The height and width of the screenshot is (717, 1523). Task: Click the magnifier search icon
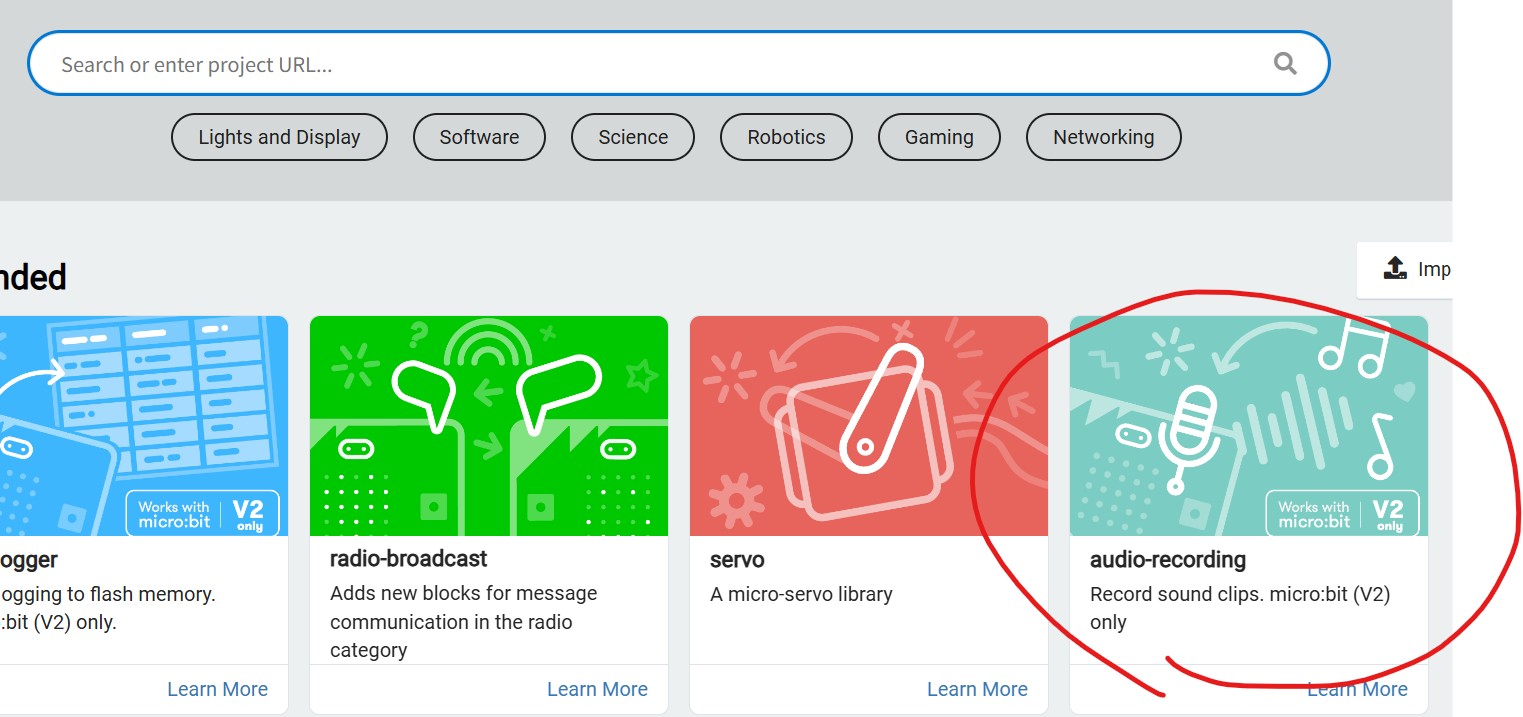click(1285, 64)
